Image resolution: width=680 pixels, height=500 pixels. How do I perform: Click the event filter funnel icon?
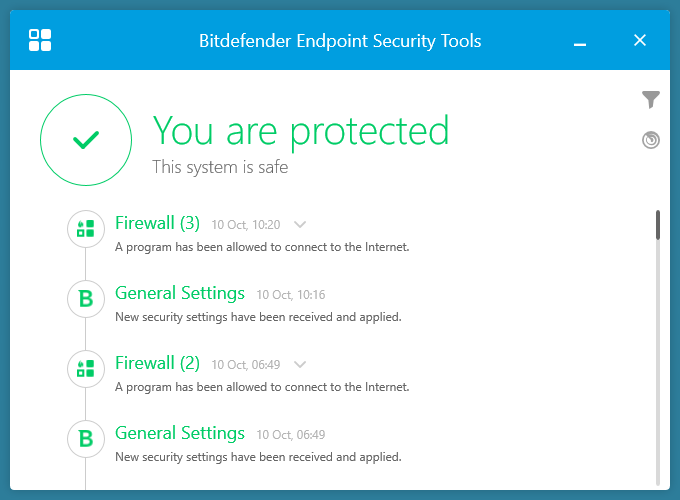coord(651,99)
